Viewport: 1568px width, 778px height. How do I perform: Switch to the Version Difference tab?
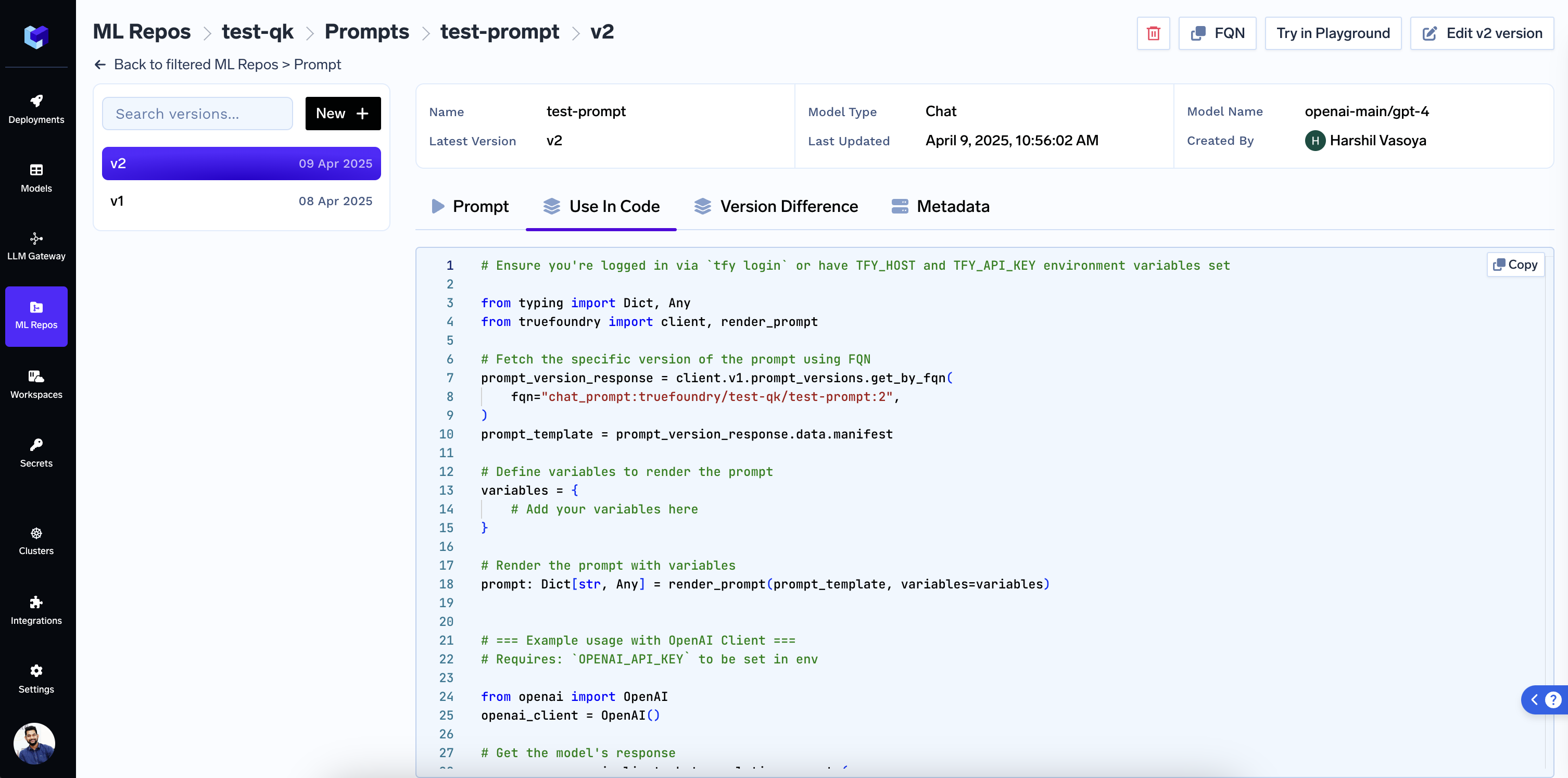click(x=776, y=206)
